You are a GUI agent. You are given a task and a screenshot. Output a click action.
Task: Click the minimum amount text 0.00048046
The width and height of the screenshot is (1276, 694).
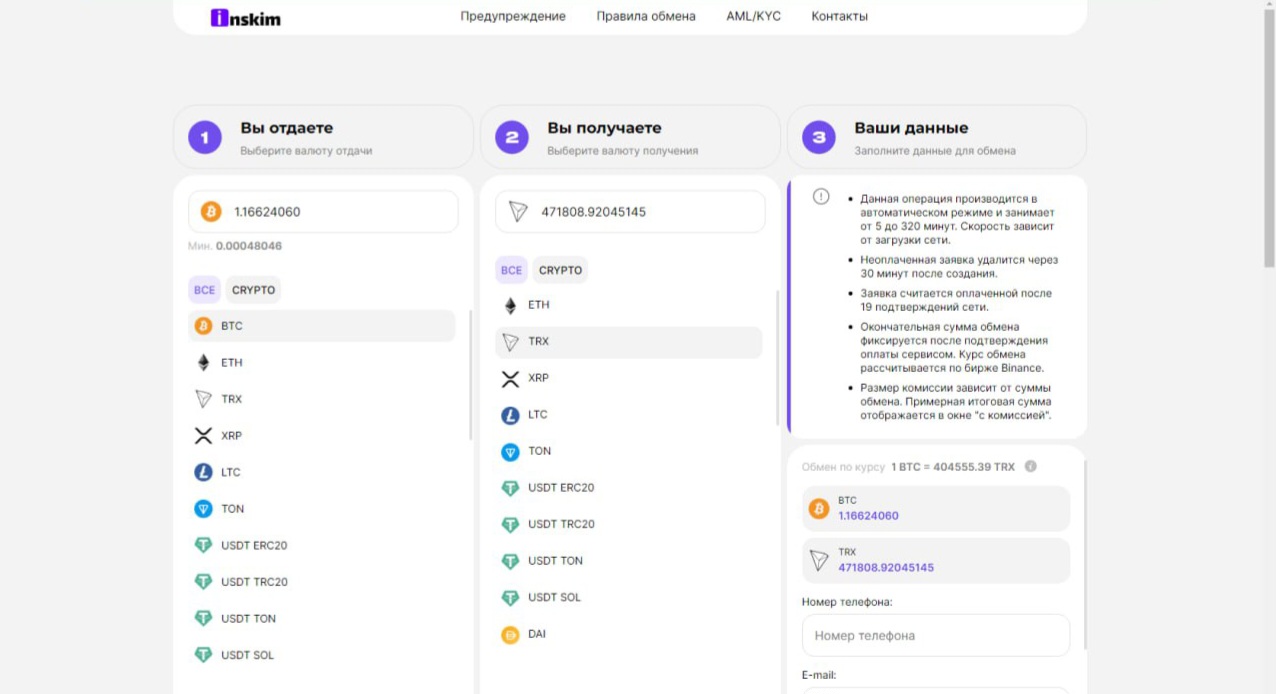pyautogui.click(x=249, y=246)
